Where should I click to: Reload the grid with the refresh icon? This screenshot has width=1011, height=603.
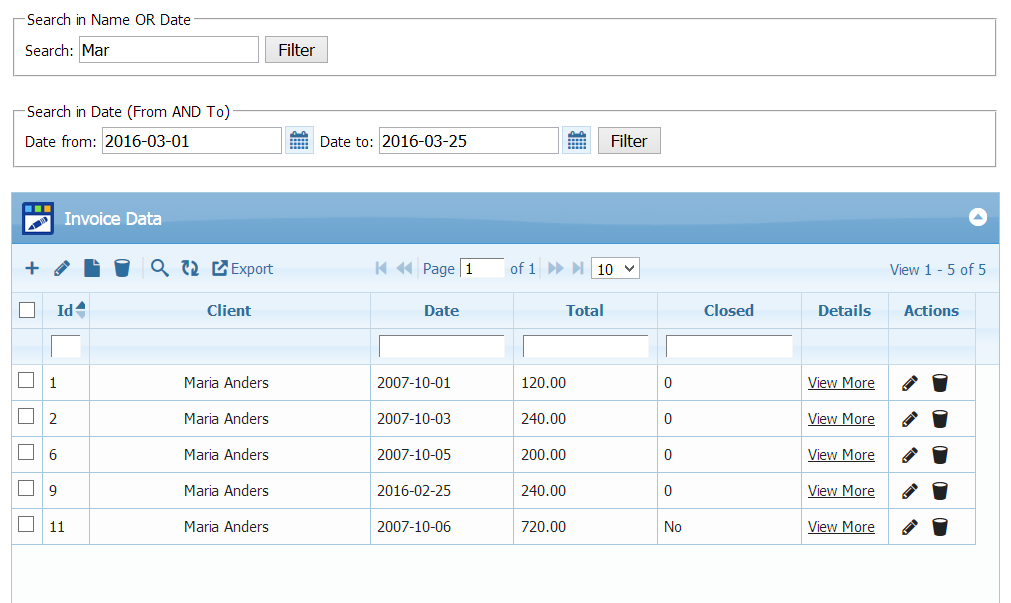click(x=190, y=268)
